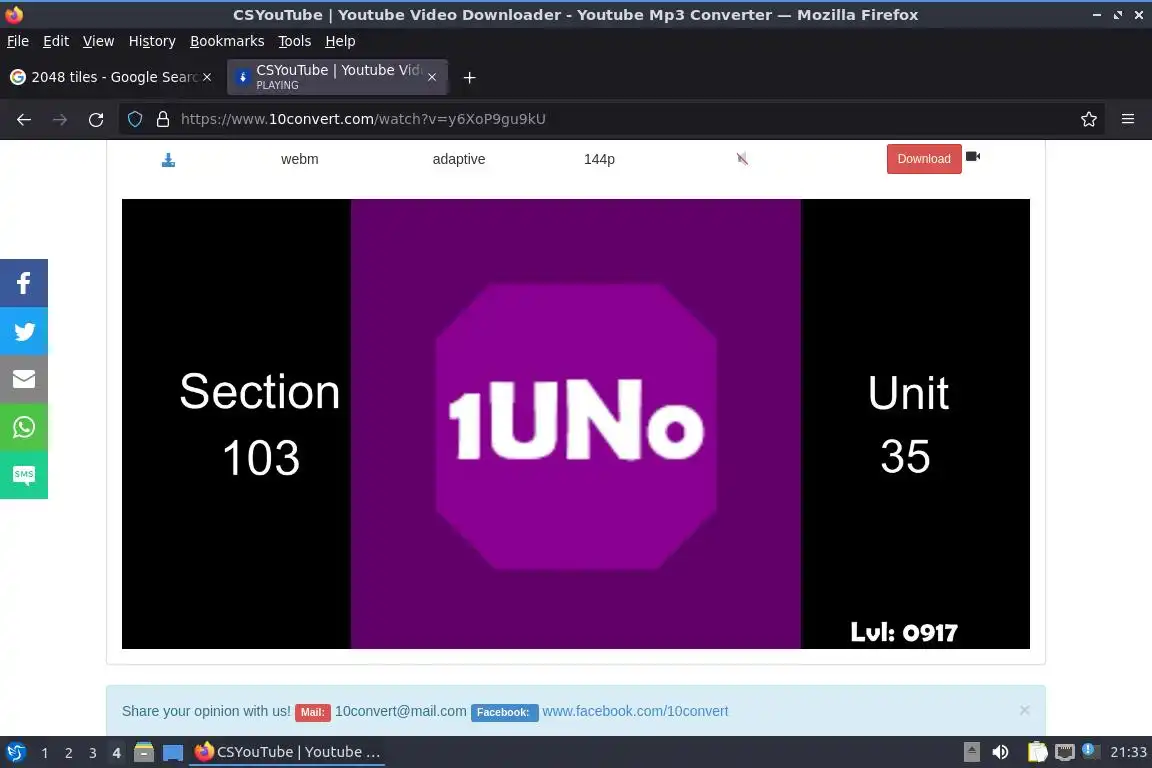The width and height of the screenshot is (1152, 768).
Task: Click the 1UNo video player
Action: (575, 424)
